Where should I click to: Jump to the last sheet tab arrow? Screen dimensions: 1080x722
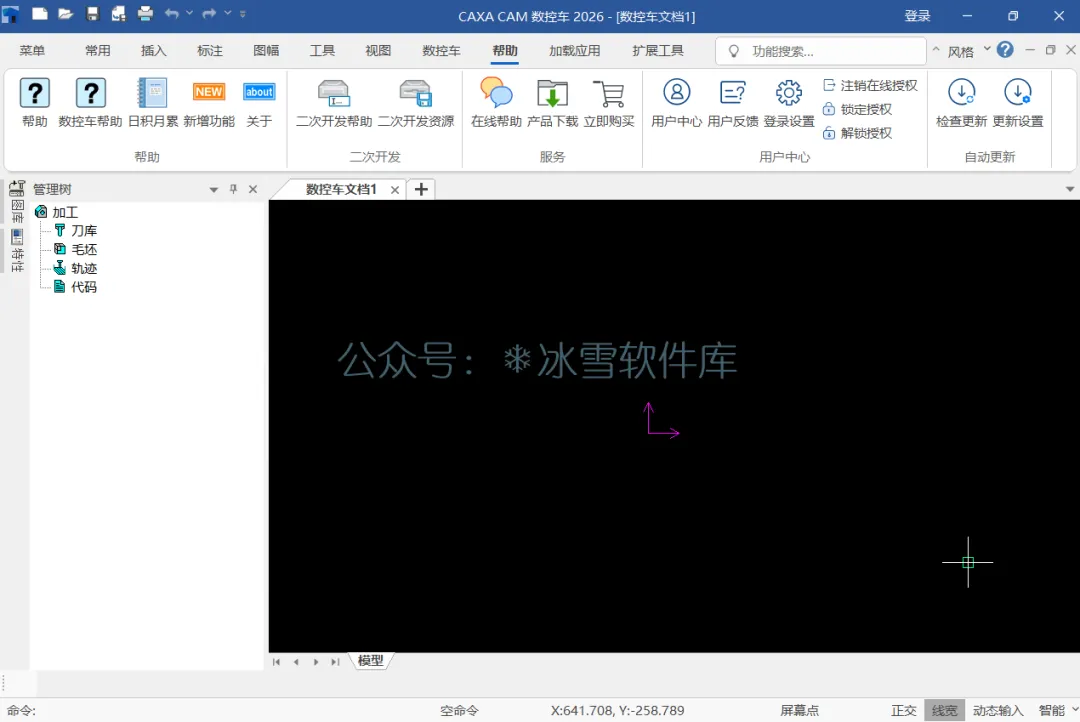coord(335,662)
